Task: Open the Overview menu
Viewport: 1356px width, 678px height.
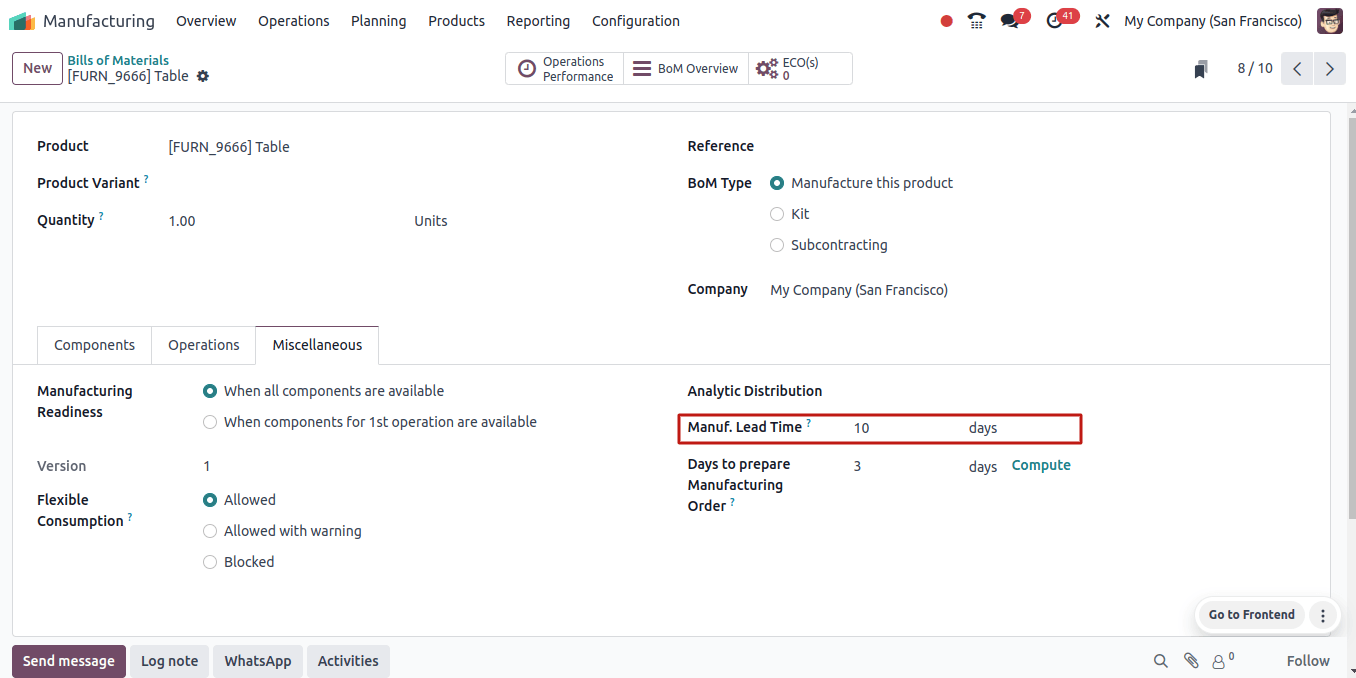Action: [x=206, y=21]
